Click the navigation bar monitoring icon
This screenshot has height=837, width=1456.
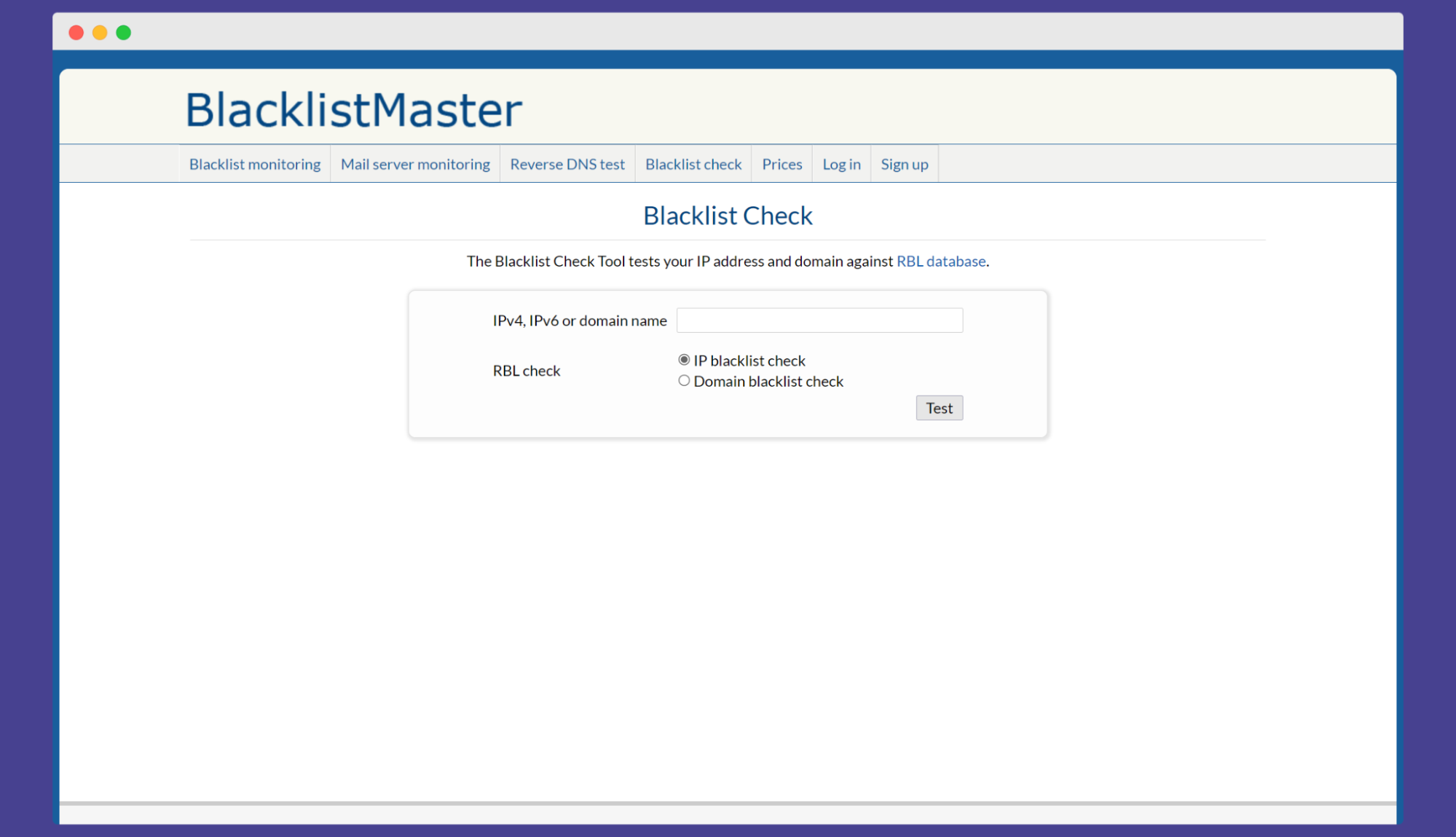[254, 163]
